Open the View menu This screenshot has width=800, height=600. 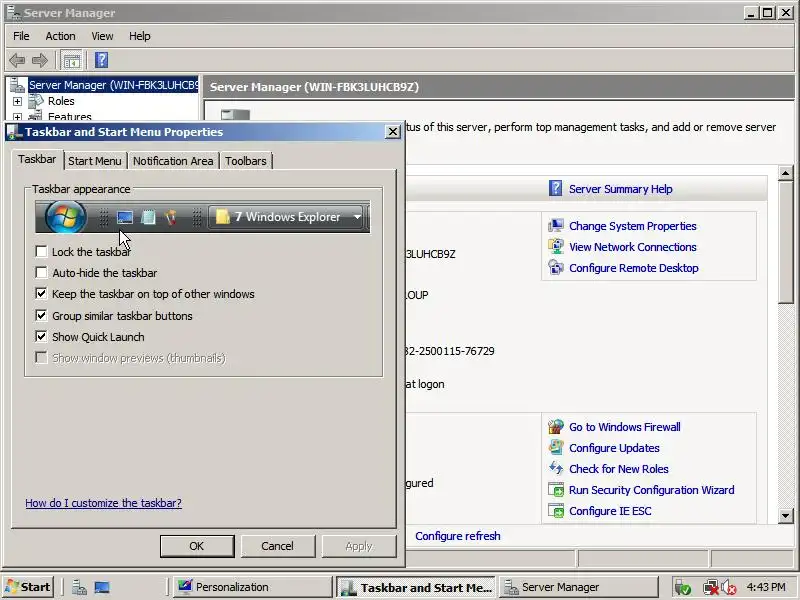102,36
